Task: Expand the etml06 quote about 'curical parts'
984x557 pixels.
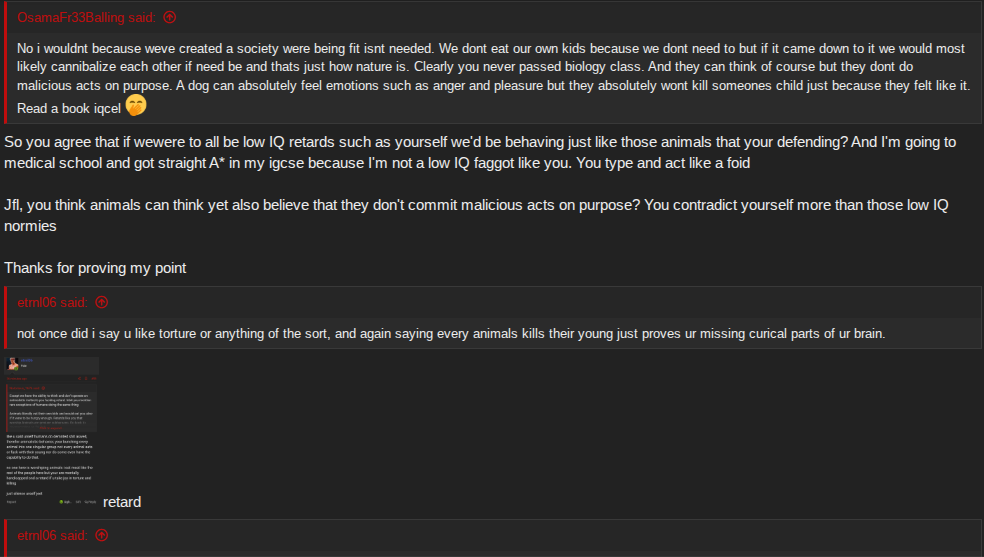Action: click(493, 333)
